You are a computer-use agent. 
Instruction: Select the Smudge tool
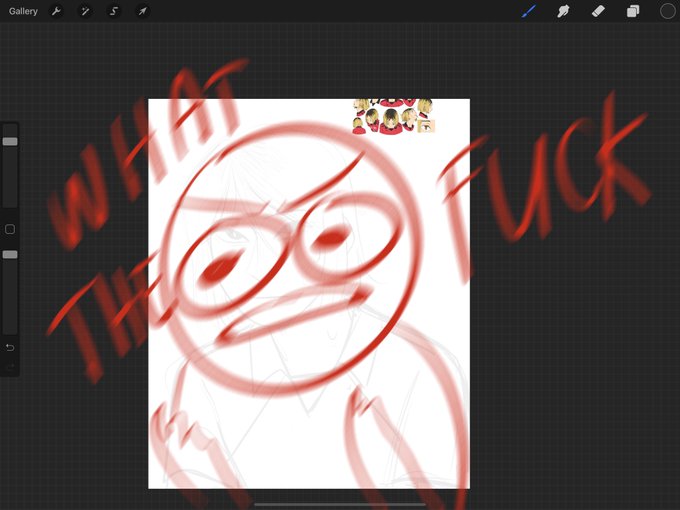coord(563,11)
